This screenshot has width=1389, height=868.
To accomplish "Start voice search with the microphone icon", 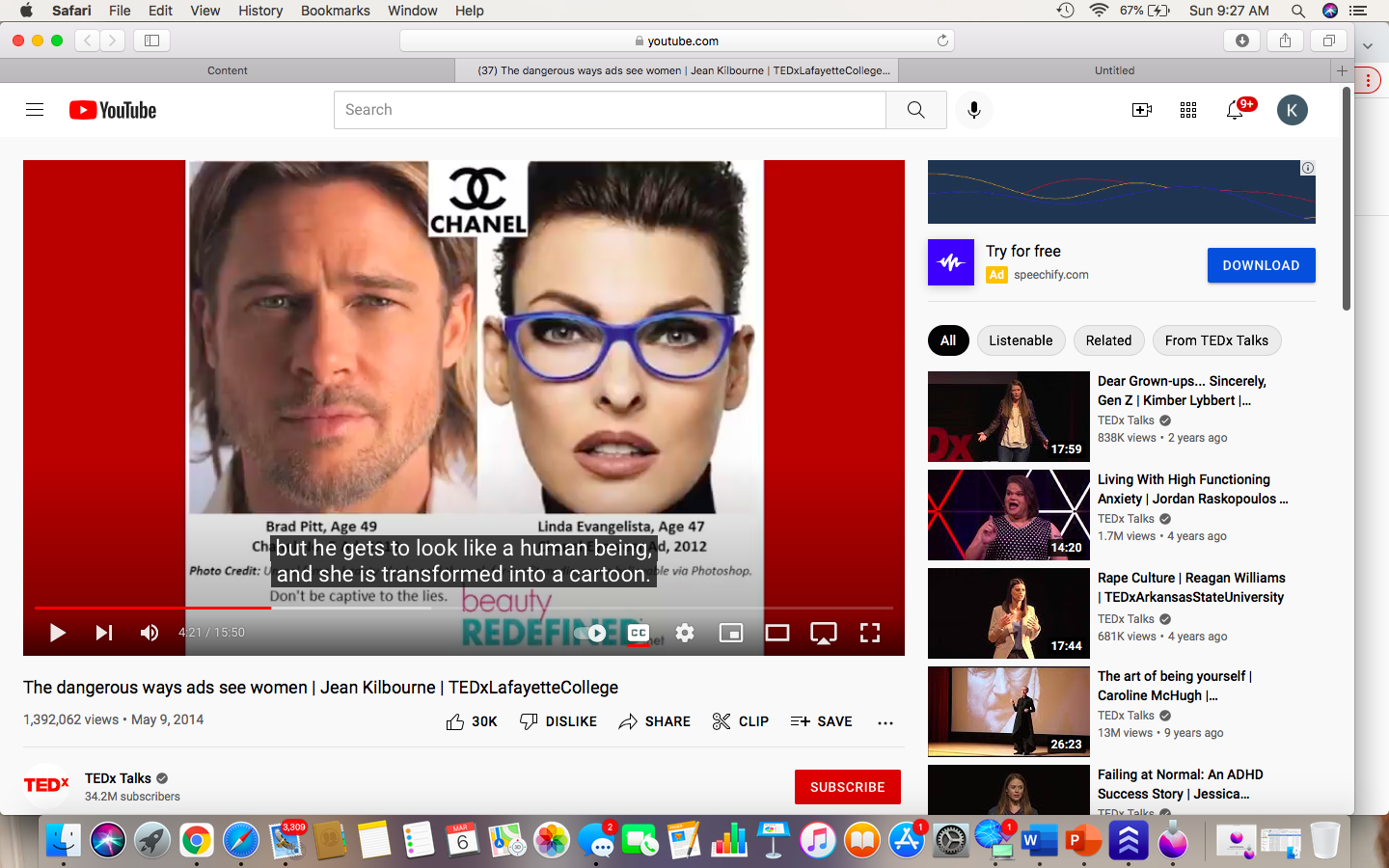I will point(974,110).
